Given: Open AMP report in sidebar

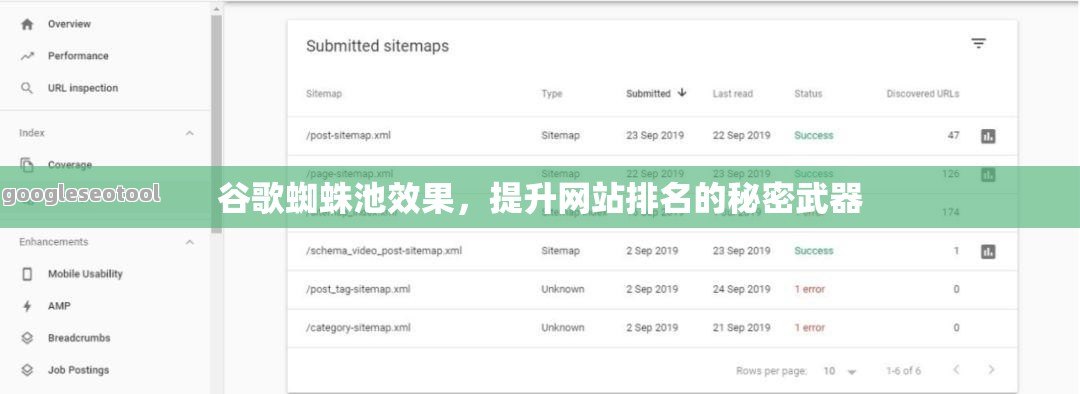Looking at the screenshot, I should [59, 307].
